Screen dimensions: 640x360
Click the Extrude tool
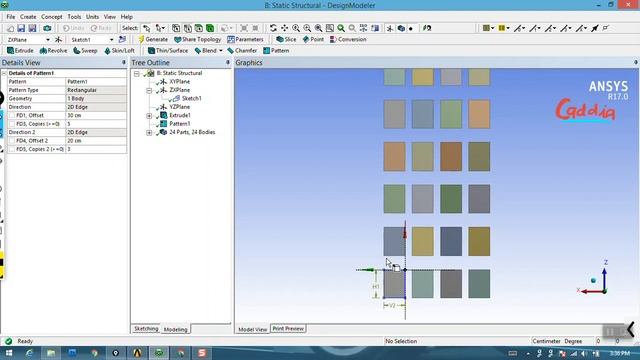(20, 51)
